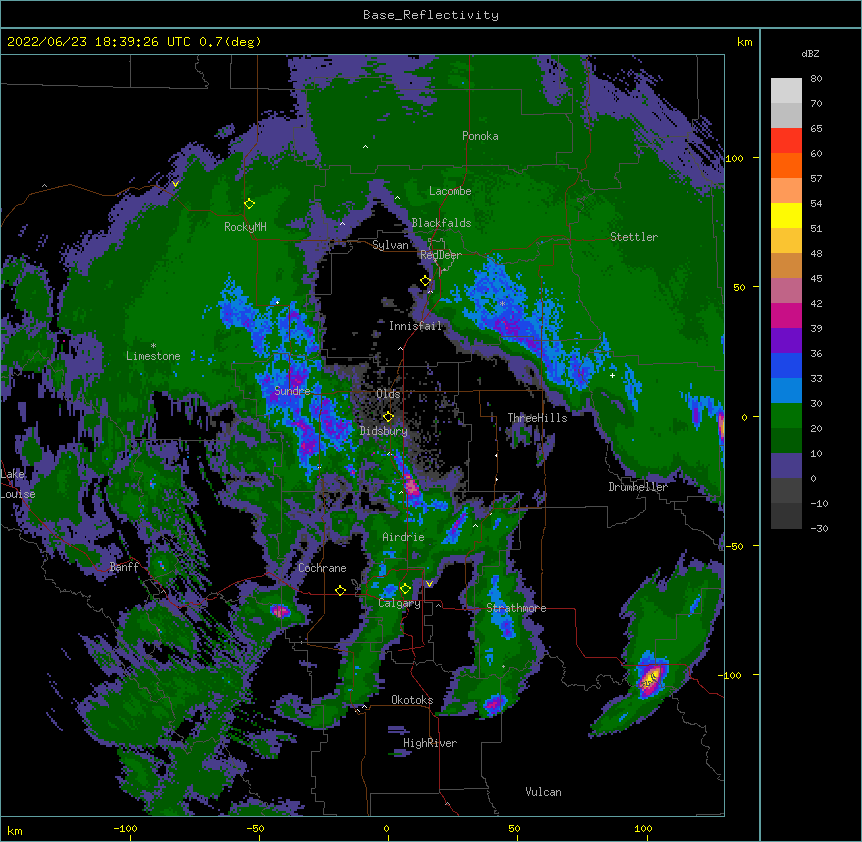Click the -30 value on the dBZ legend
Viewport: 862px width, 842px height.
click(x=819, y=529)
